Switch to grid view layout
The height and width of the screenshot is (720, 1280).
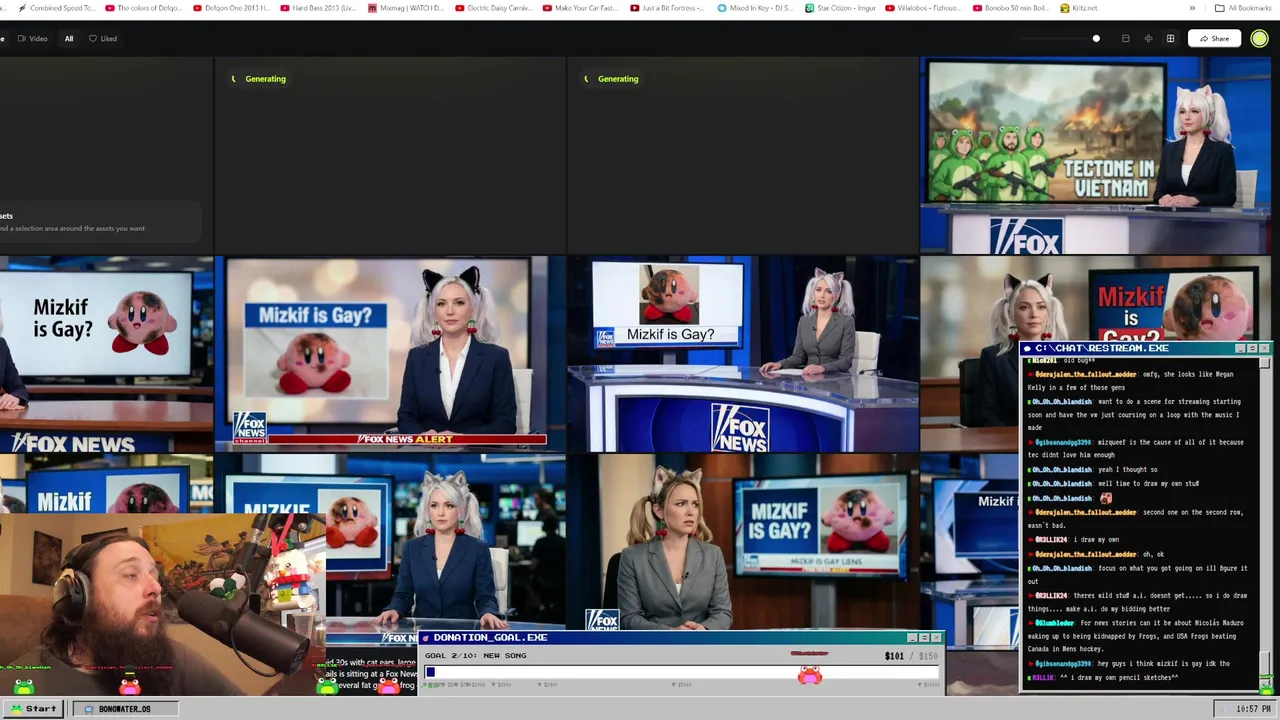1170,39
